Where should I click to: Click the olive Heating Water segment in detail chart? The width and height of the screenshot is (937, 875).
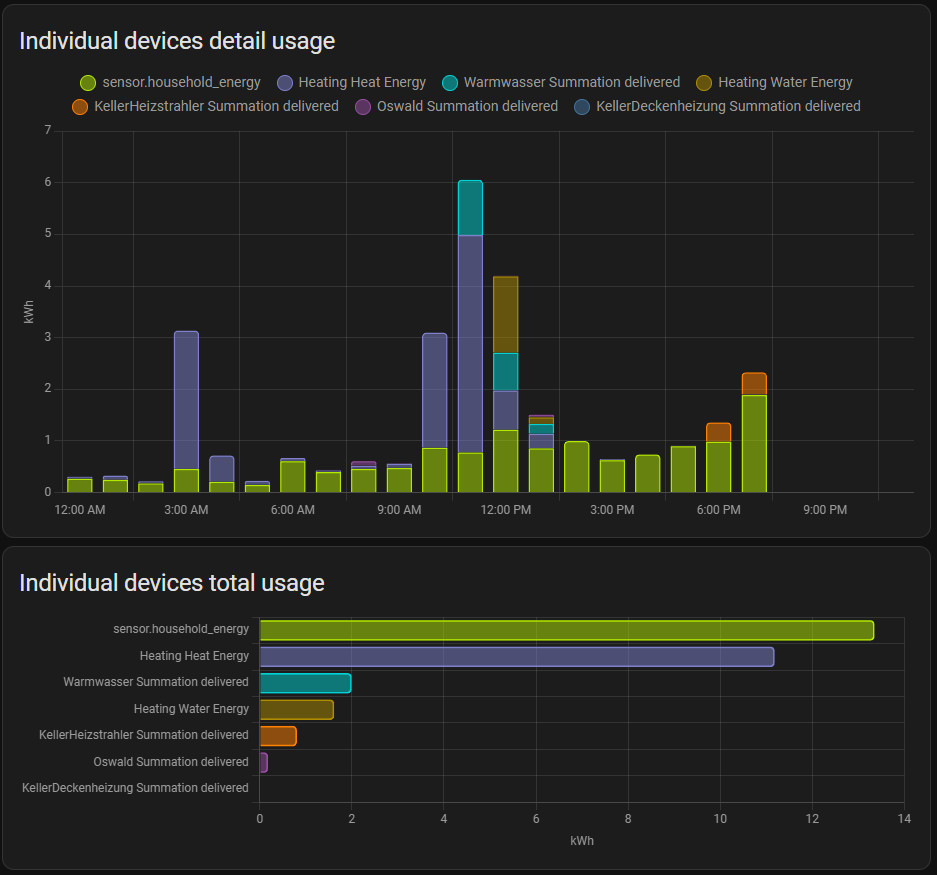505,314
